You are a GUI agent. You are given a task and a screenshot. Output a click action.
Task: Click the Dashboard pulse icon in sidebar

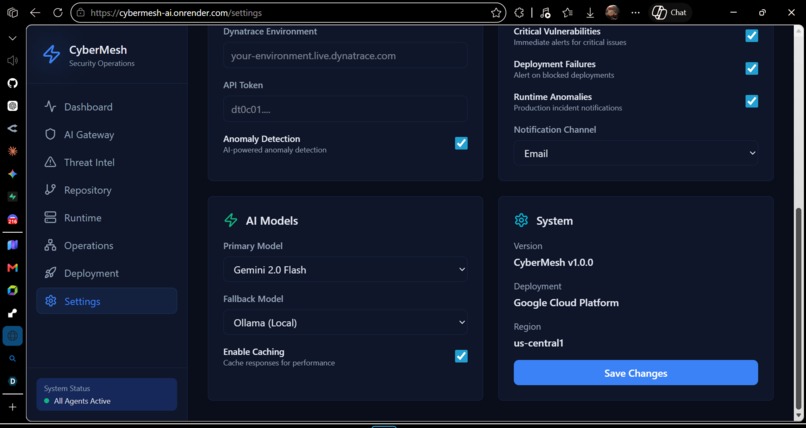pyautogui.click(x=50, y=106)
